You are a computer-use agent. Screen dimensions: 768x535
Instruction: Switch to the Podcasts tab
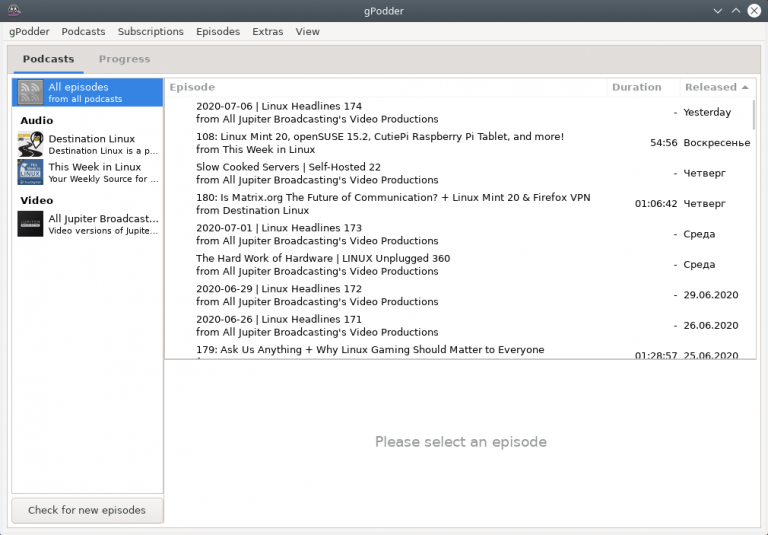(x=48, y=59)
